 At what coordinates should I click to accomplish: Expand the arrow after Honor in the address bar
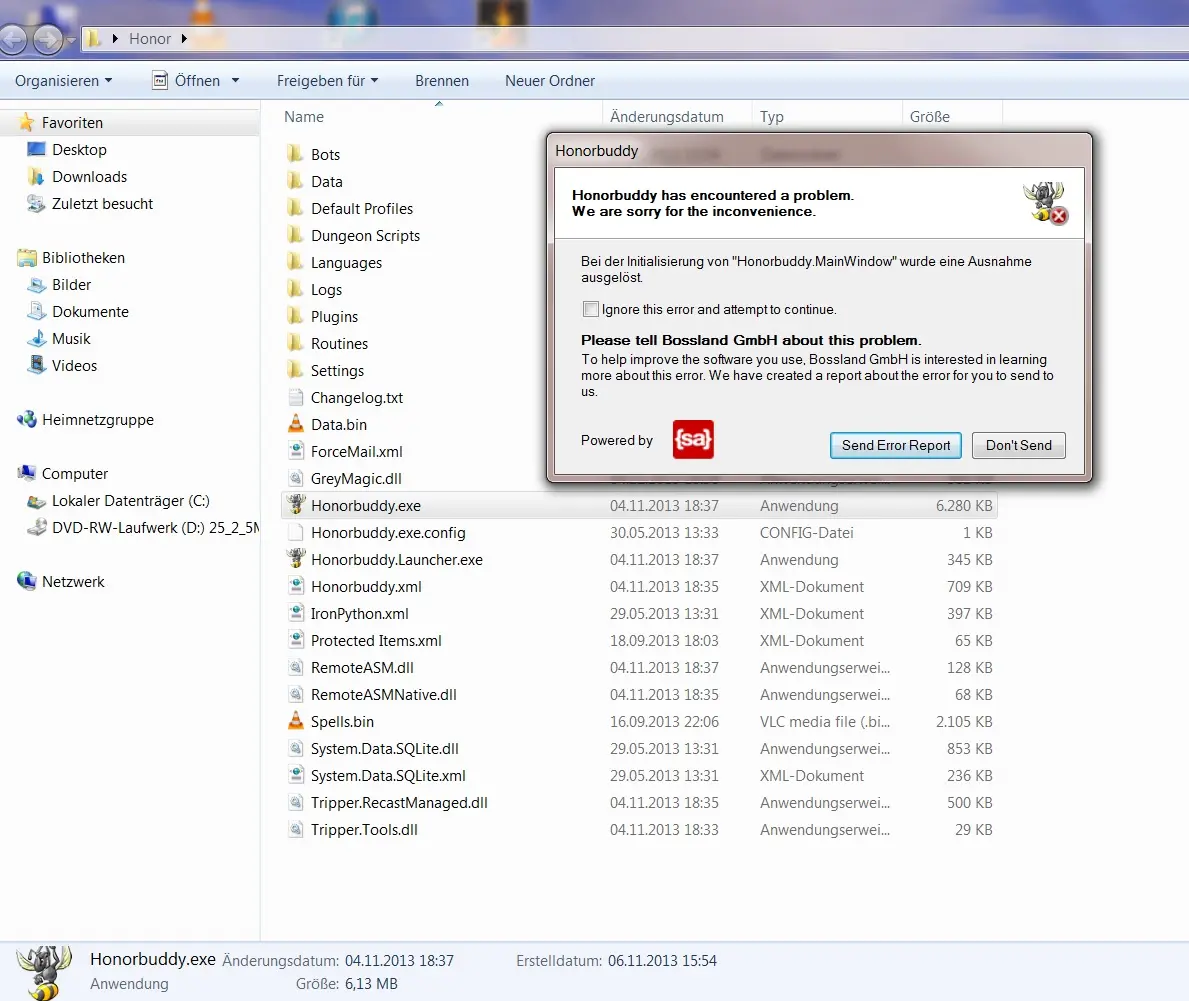pos(184,39)
